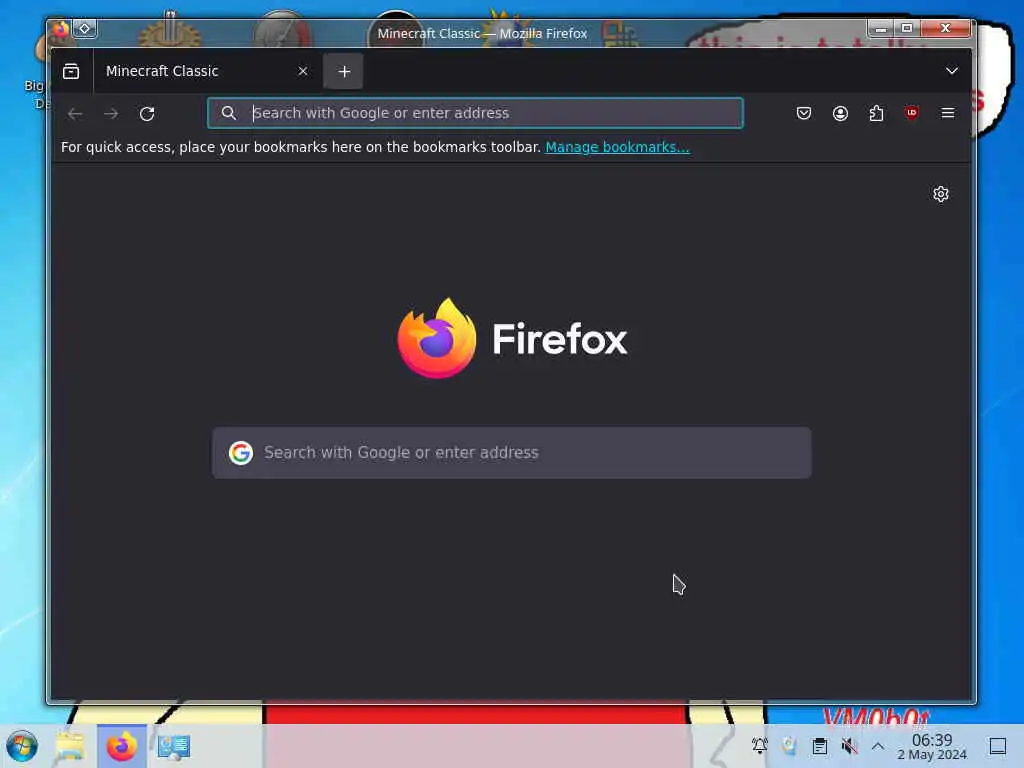Follow the Manage bookmarks link
Viewport: 1024px width, 768px height.
point(617,147)
